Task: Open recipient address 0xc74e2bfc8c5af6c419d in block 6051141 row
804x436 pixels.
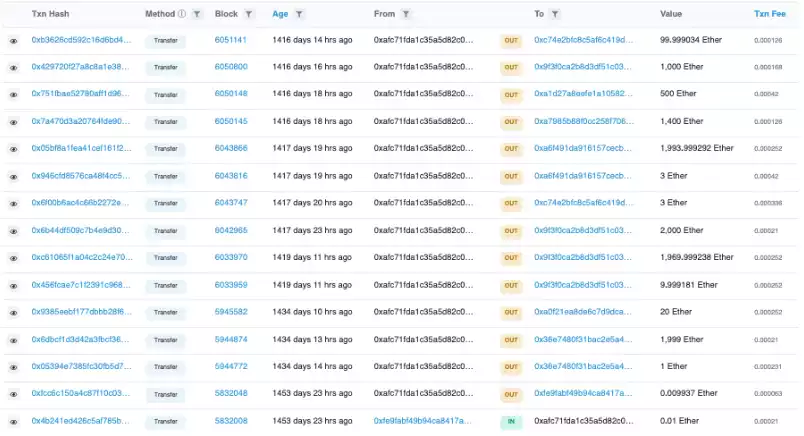Action: tap(584, 39)
